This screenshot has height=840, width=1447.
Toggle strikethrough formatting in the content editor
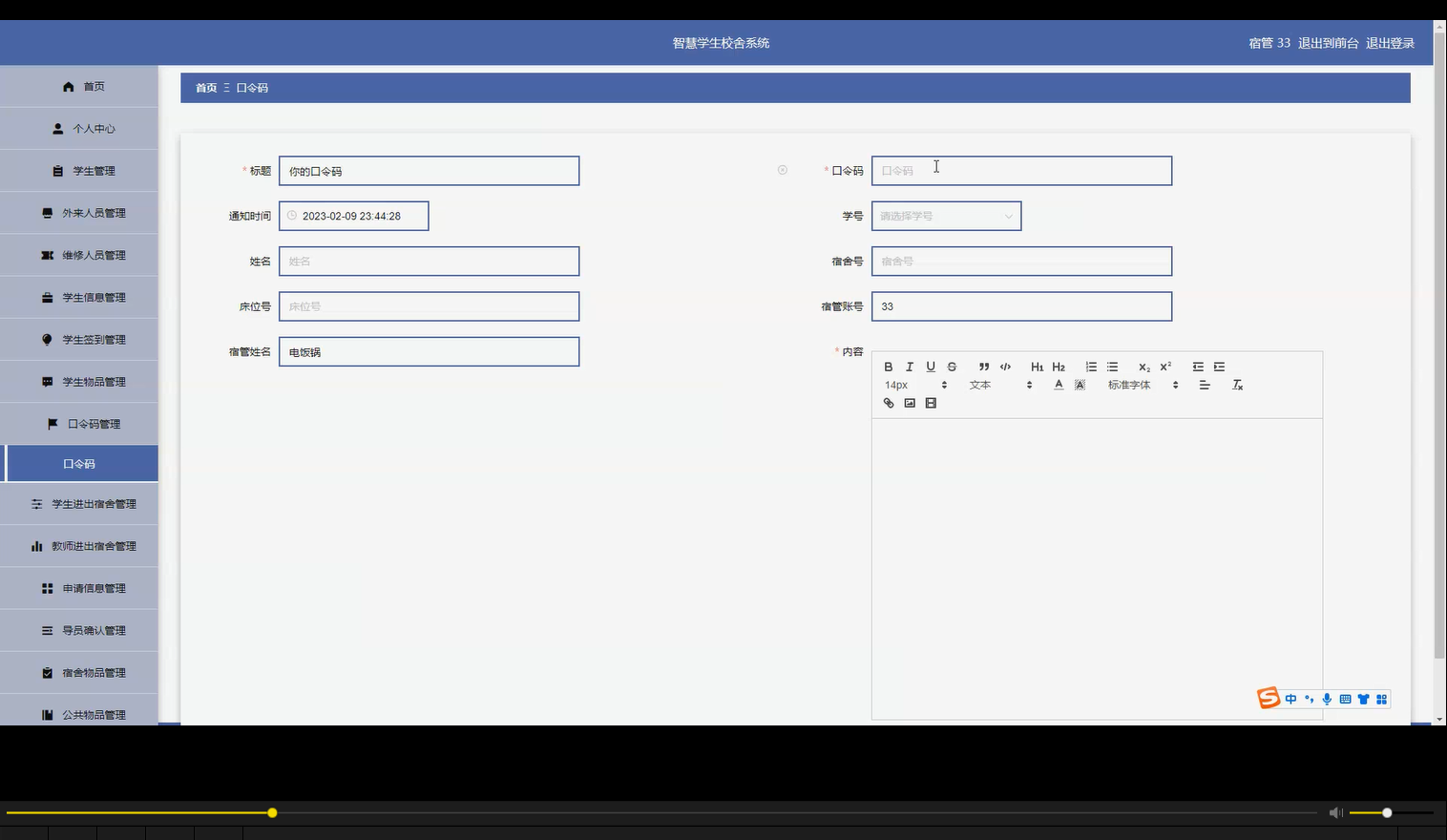click(x=952, y=367)
